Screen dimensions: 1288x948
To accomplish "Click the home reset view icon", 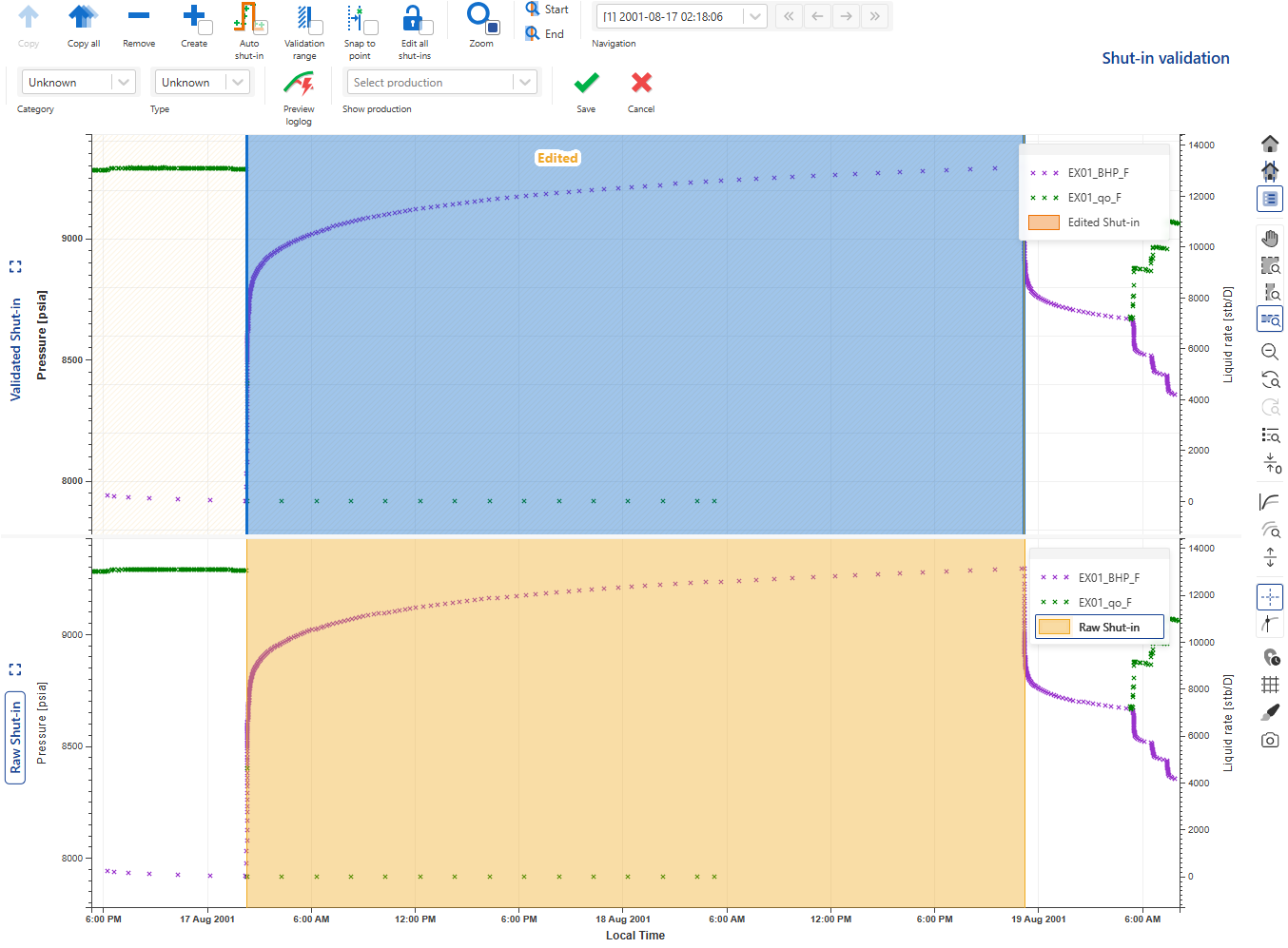I will [x=1270, y=144].
